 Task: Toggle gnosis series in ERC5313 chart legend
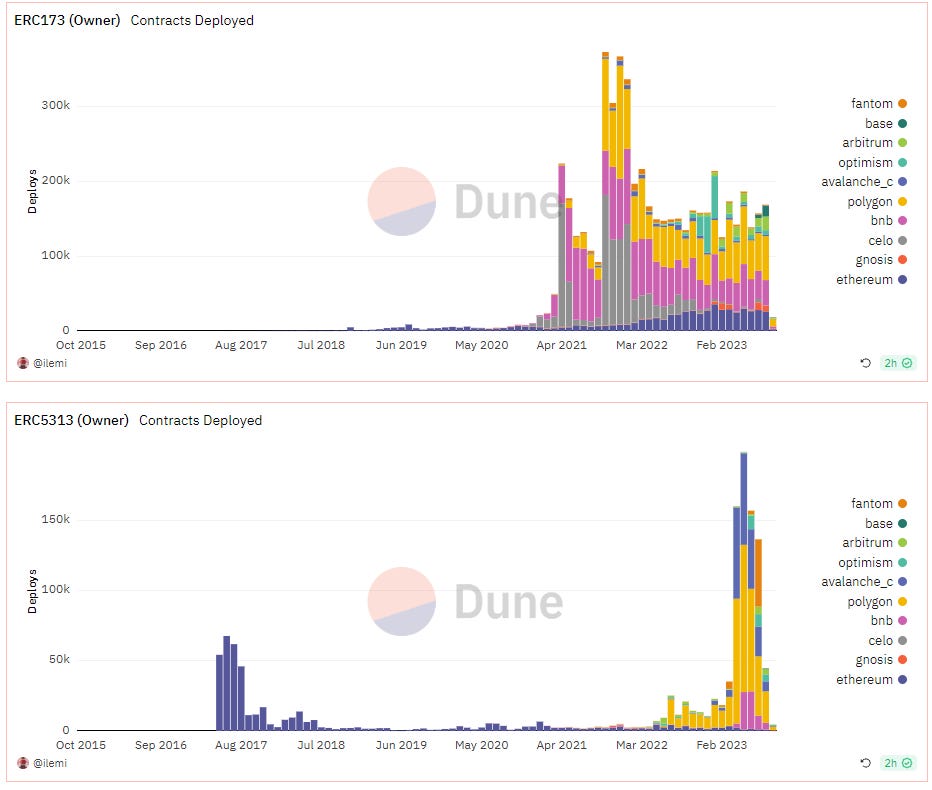(881, 660)
